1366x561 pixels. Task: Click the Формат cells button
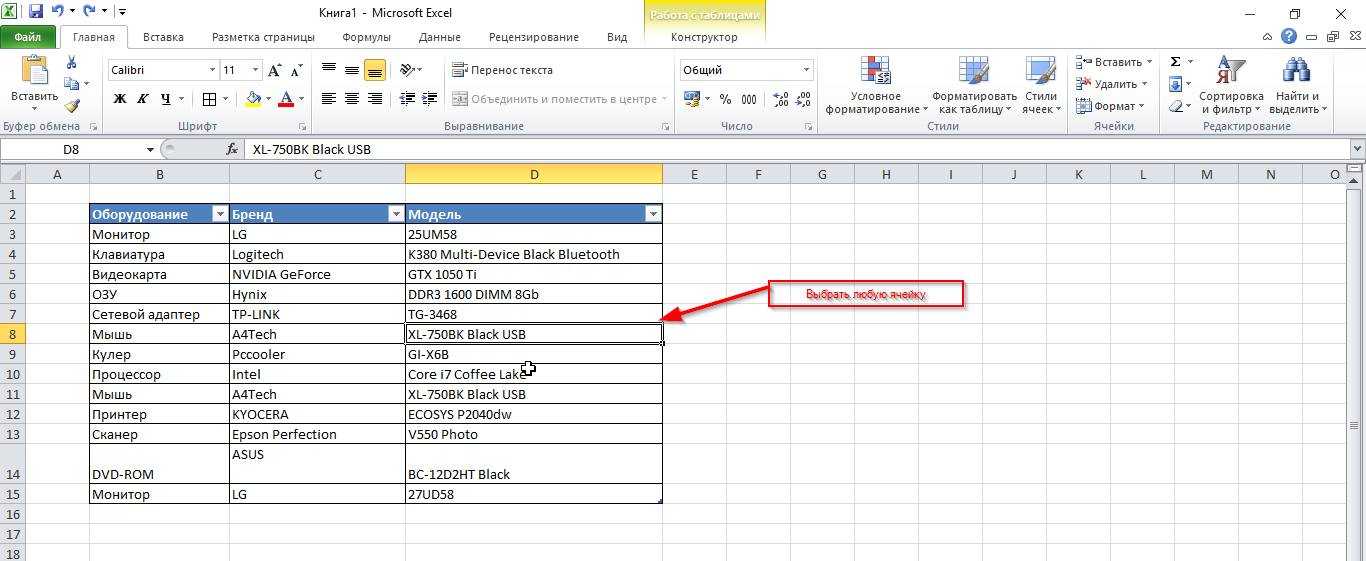[1111, 106]
